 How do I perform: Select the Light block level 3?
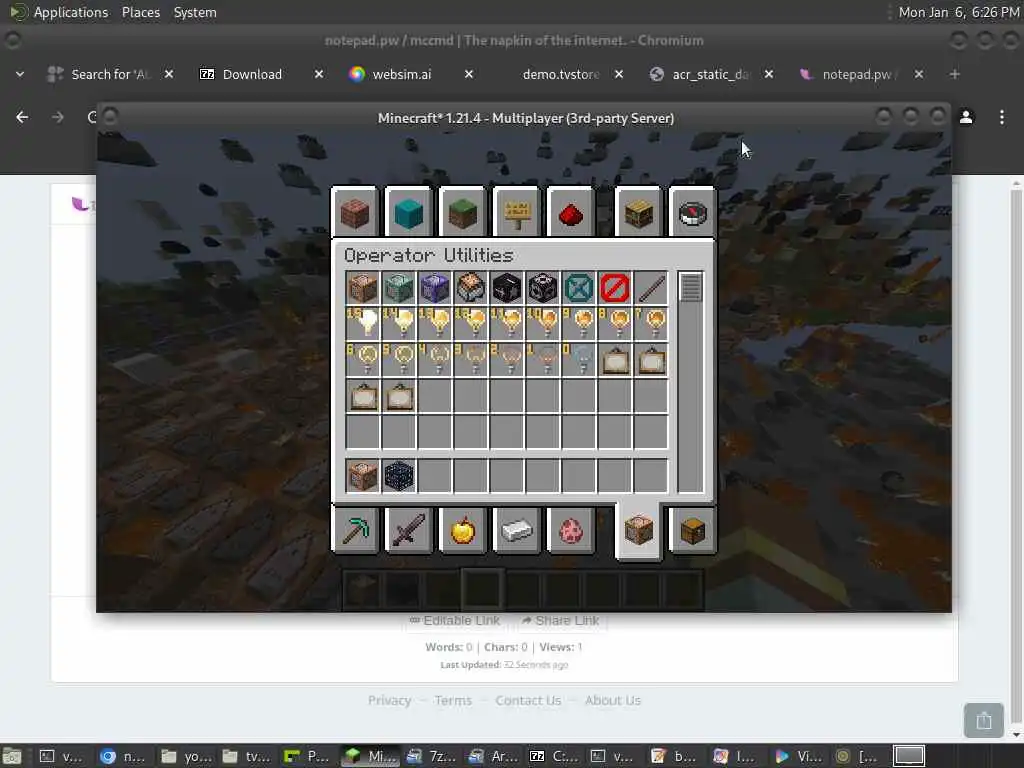(470, 360)
